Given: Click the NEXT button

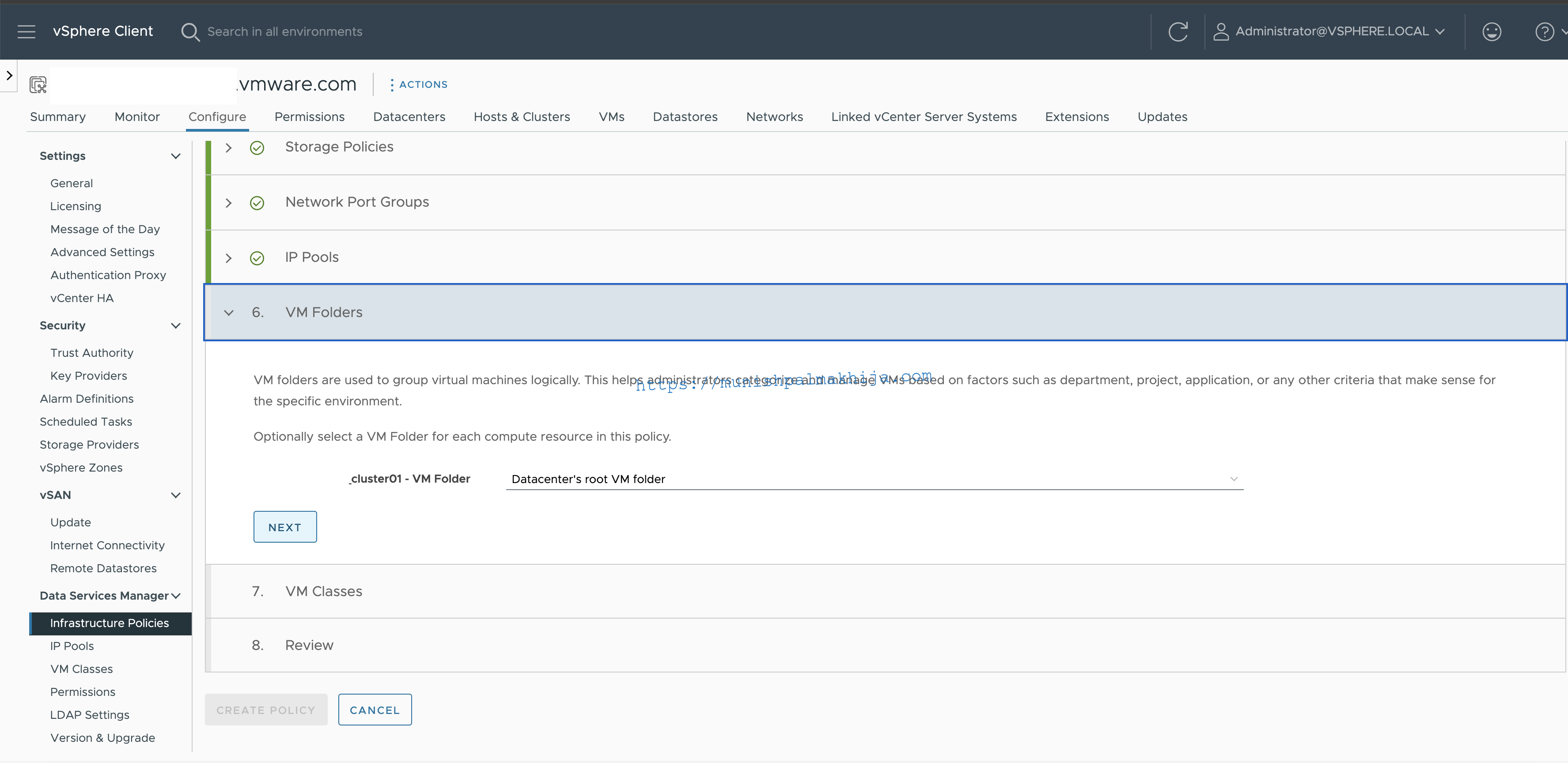Looking at the screenshot, I should click(x=285, y=527).
